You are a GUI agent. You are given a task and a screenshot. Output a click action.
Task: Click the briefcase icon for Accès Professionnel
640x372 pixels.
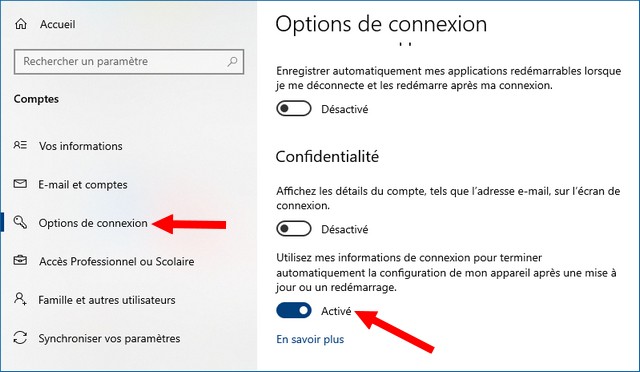(x=20, y=261)
